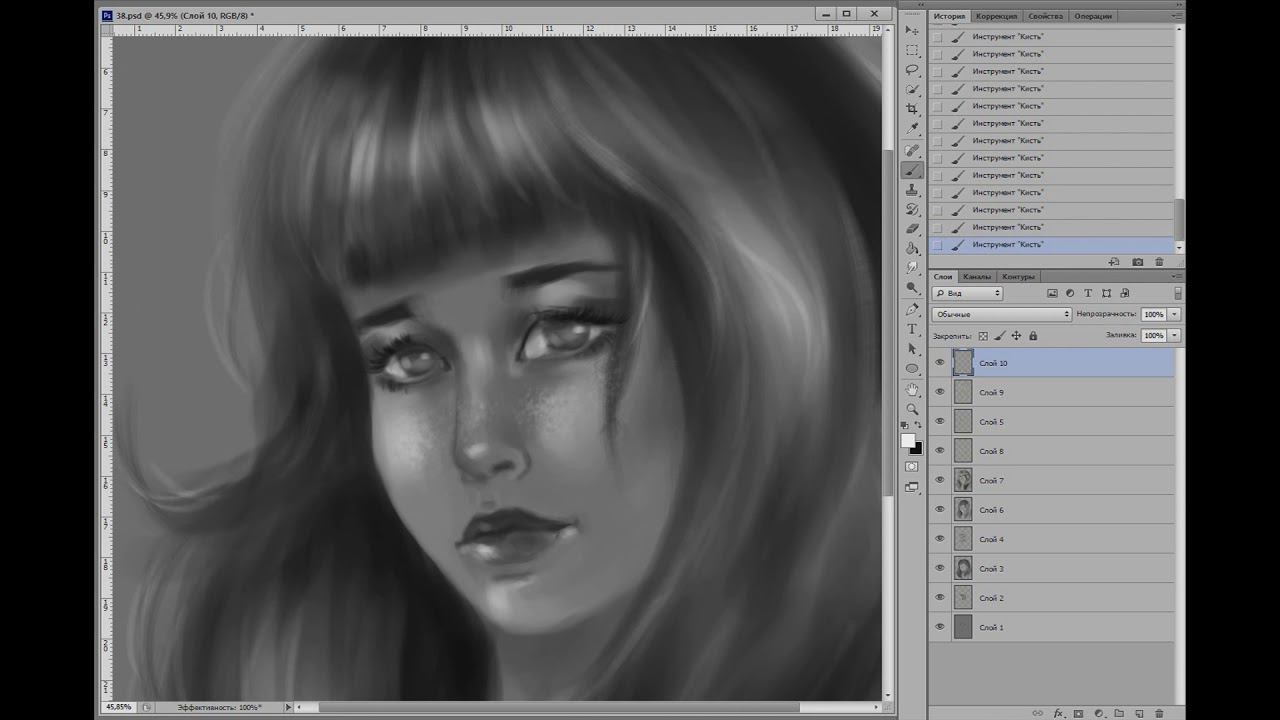Hide layer Слой 8

click(x=940, y=451)
